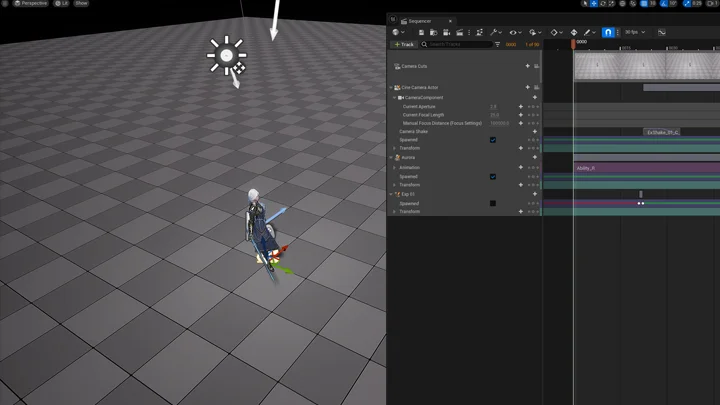
Task: Add an animation to Aurora's Animation track
Action: [521, 168]
